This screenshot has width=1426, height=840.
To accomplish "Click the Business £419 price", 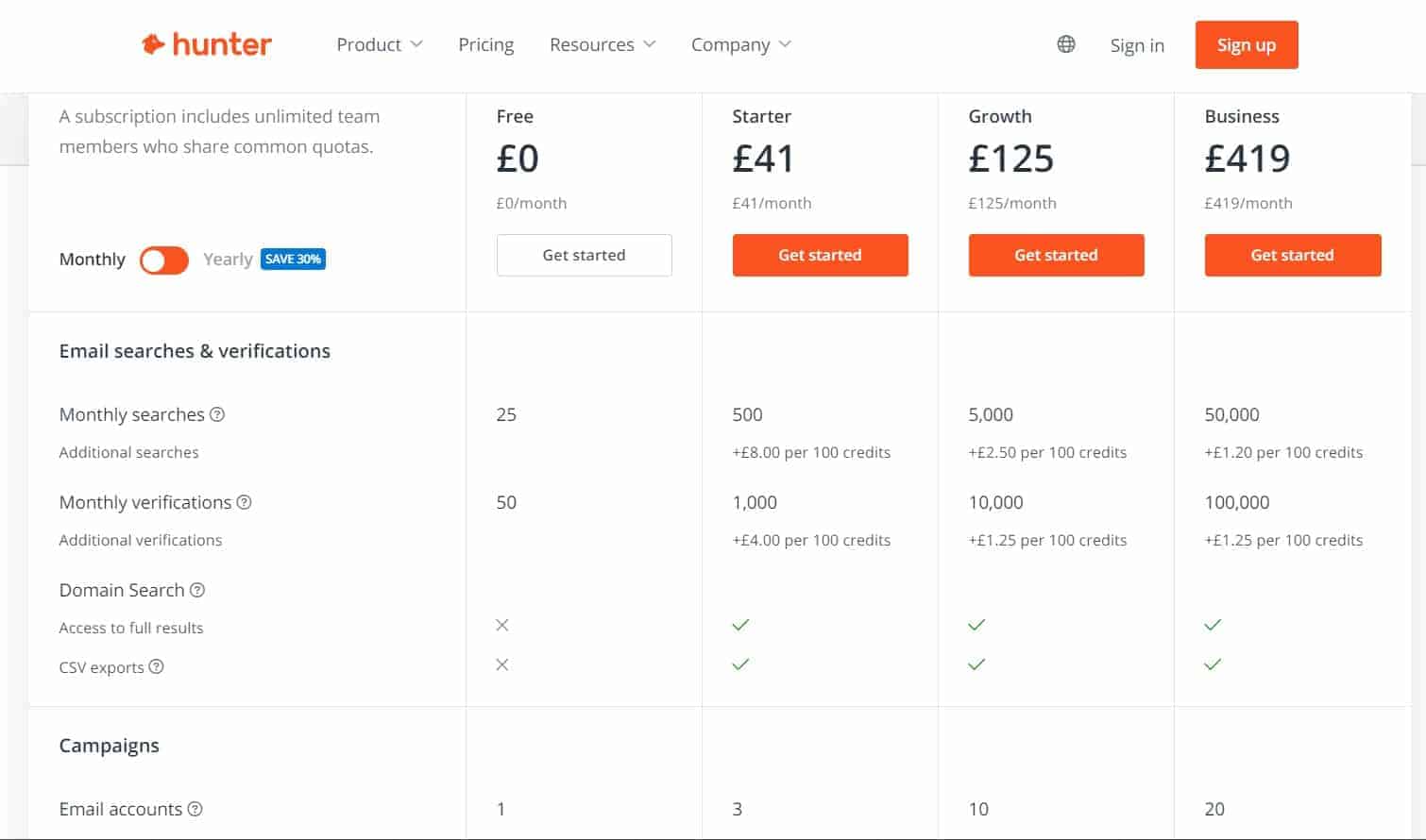I will click(x=1247, y=159).
